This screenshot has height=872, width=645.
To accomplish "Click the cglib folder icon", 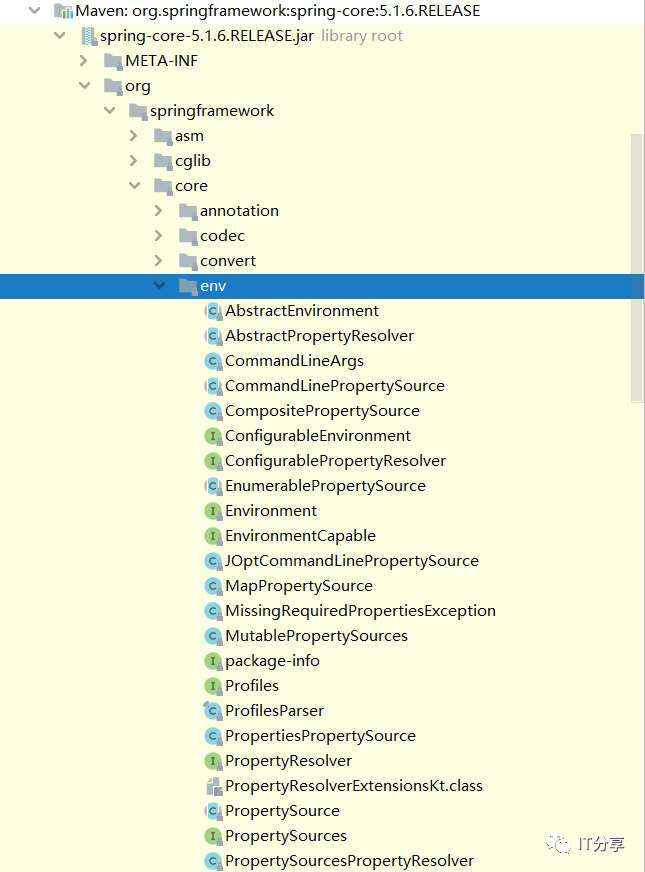I will (x=163, y=161).
